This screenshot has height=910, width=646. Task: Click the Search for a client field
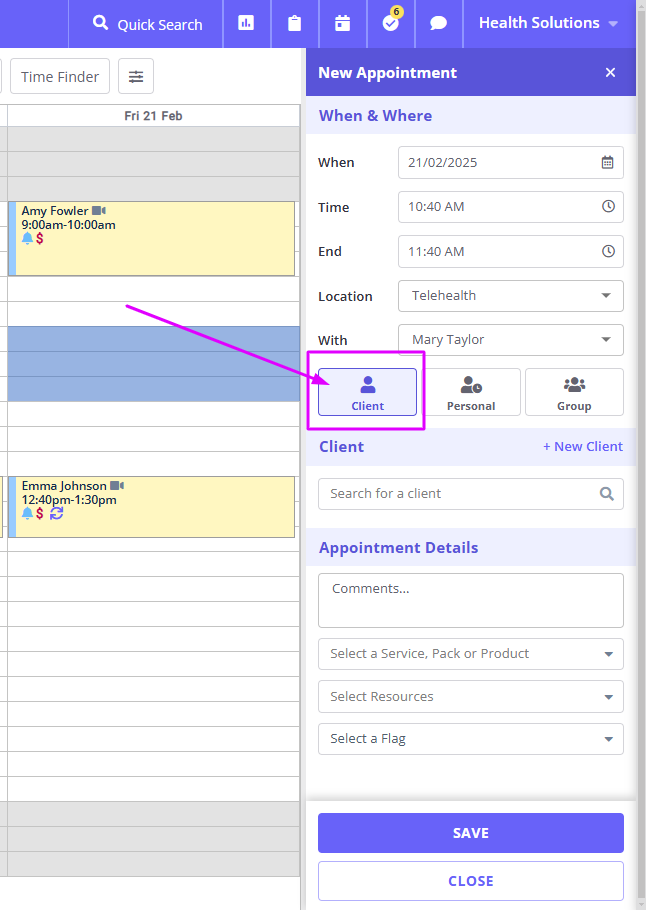(x=460, y=493)
